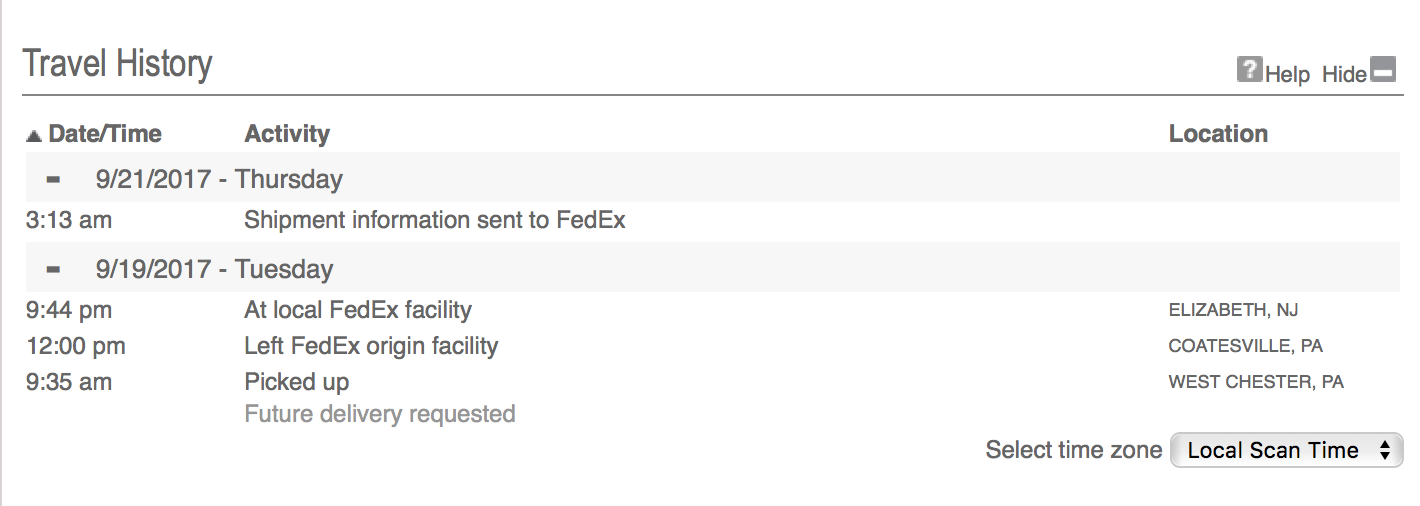Click the minus icon beside Hide

click(x=1383, y=71)
